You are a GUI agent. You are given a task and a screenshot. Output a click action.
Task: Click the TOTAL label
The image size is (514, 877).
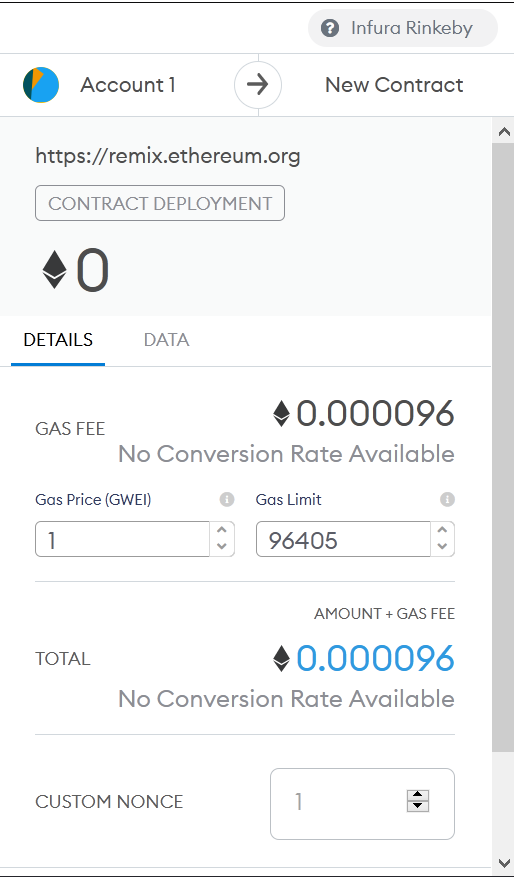click(x=63, y=659)
